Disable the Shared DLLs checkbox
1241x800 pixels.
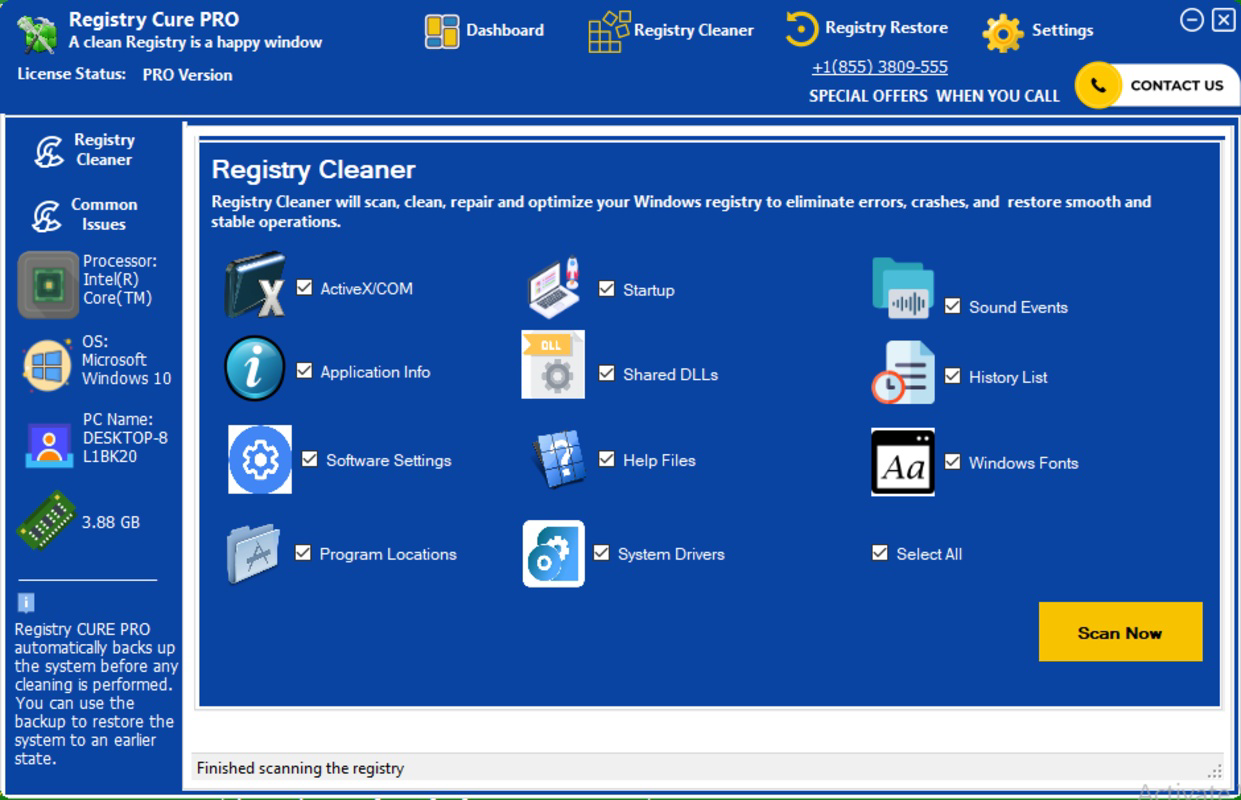pyautogui.click(x=606, y=374)
